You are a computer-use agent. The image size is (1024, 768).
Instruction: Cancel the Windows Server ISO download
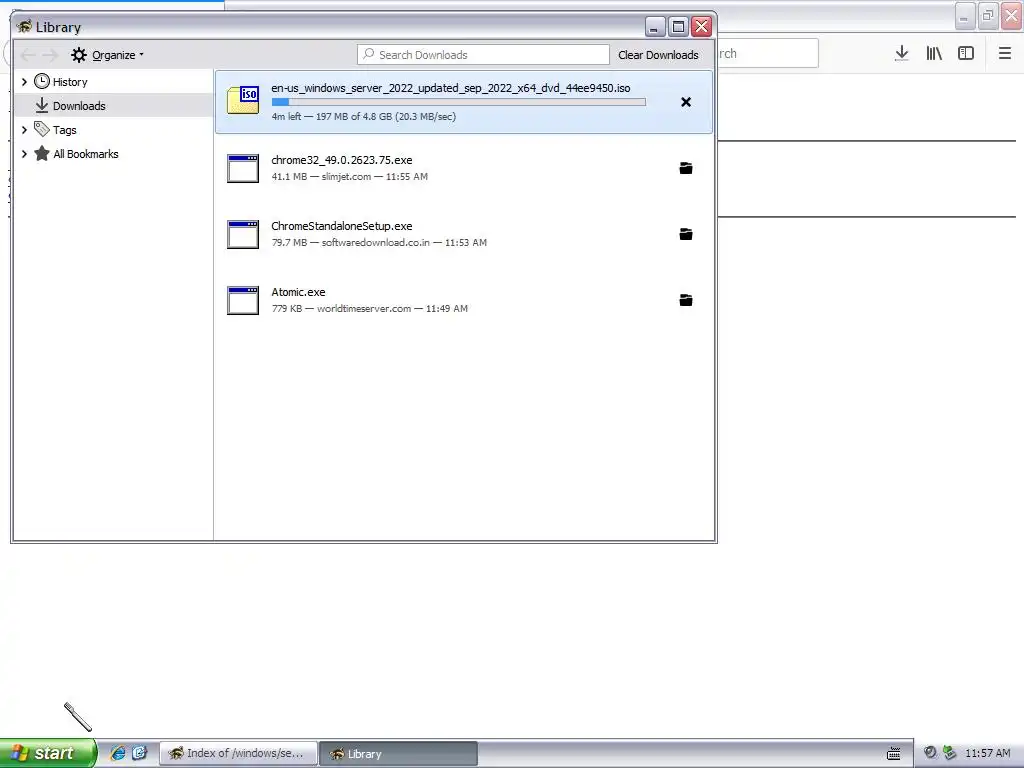pyautogui.click(x=686, y=102)
